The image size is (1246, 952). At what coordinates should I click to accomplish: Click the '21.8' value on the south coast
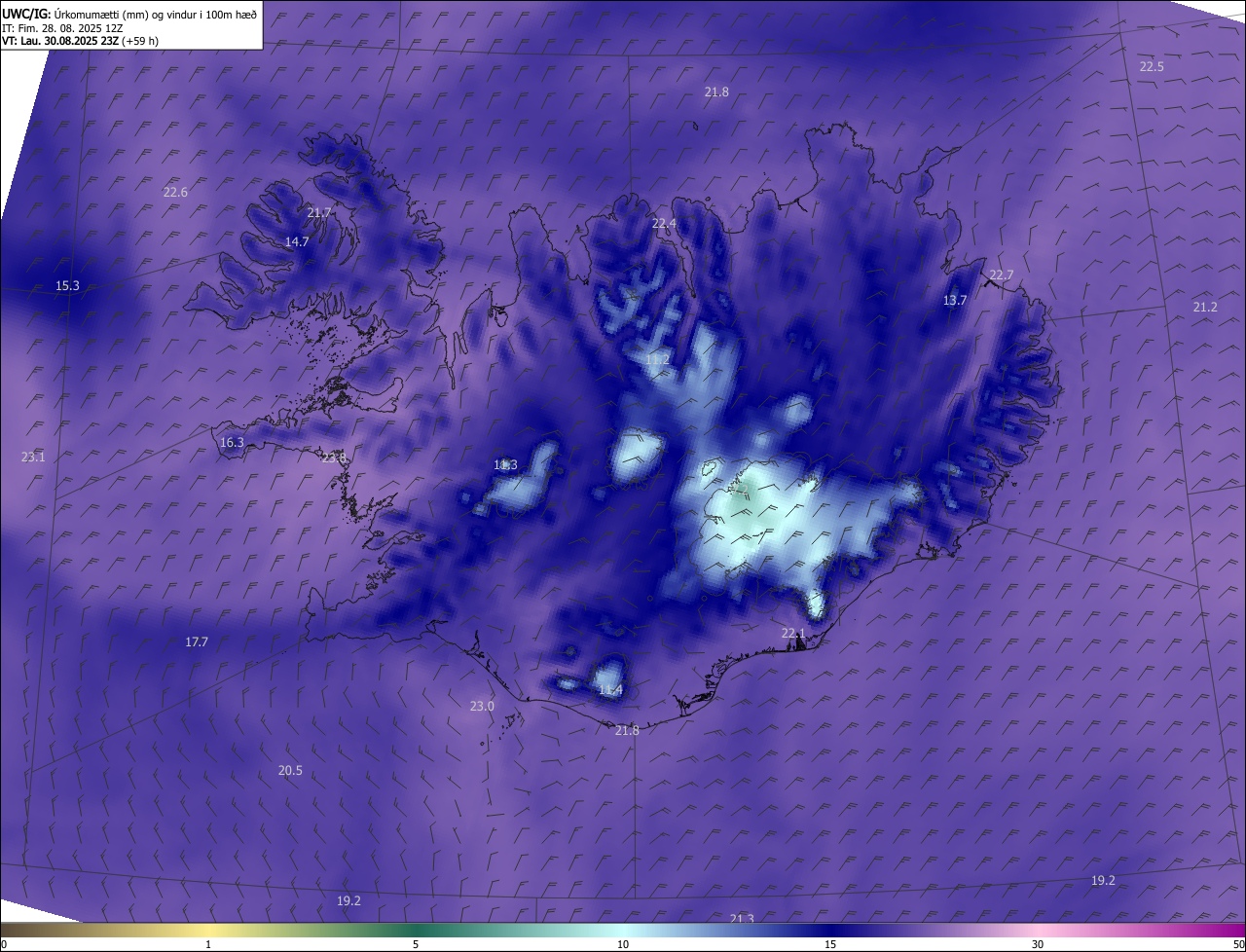(628, 730)
